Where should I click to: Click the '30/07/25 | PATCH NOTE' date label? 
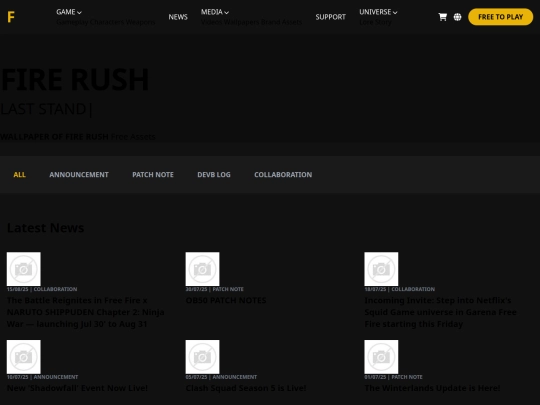[x=215, y=289]
